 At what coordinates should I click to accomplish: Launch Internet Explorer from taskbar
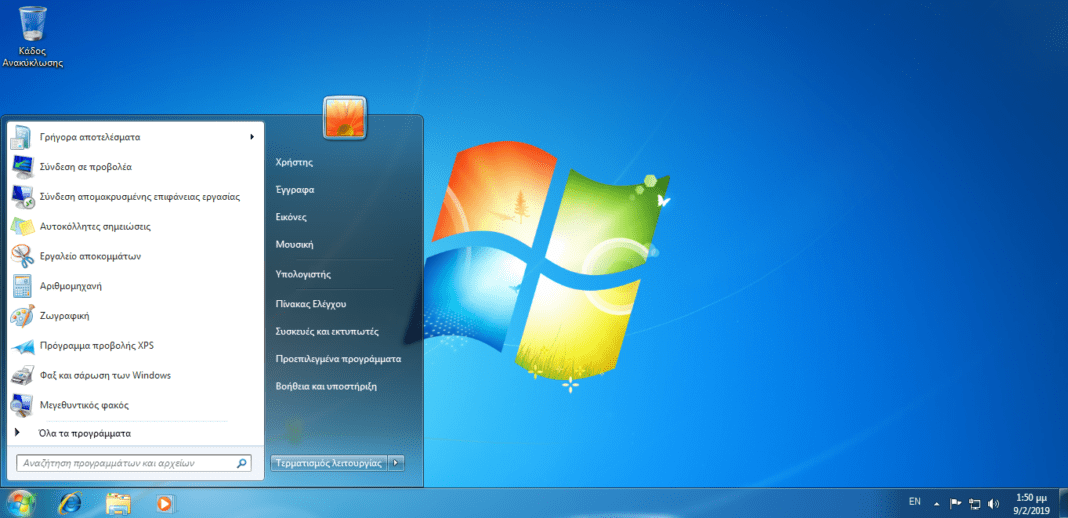pyautogui.click(x=69, y=503)
